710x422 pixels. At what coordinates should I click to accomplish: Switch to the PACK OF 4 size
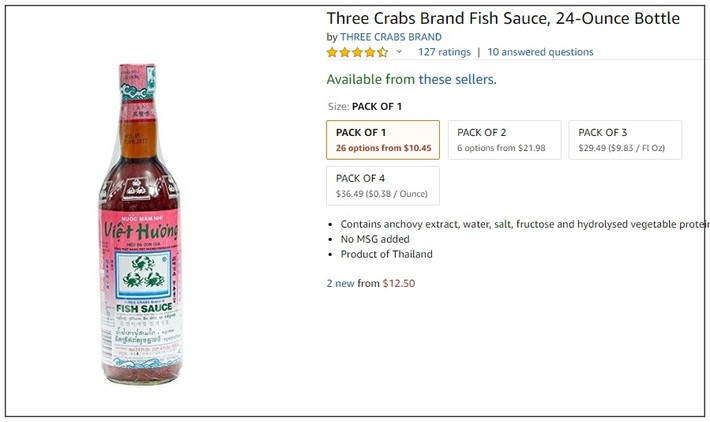tap(383, 185)
